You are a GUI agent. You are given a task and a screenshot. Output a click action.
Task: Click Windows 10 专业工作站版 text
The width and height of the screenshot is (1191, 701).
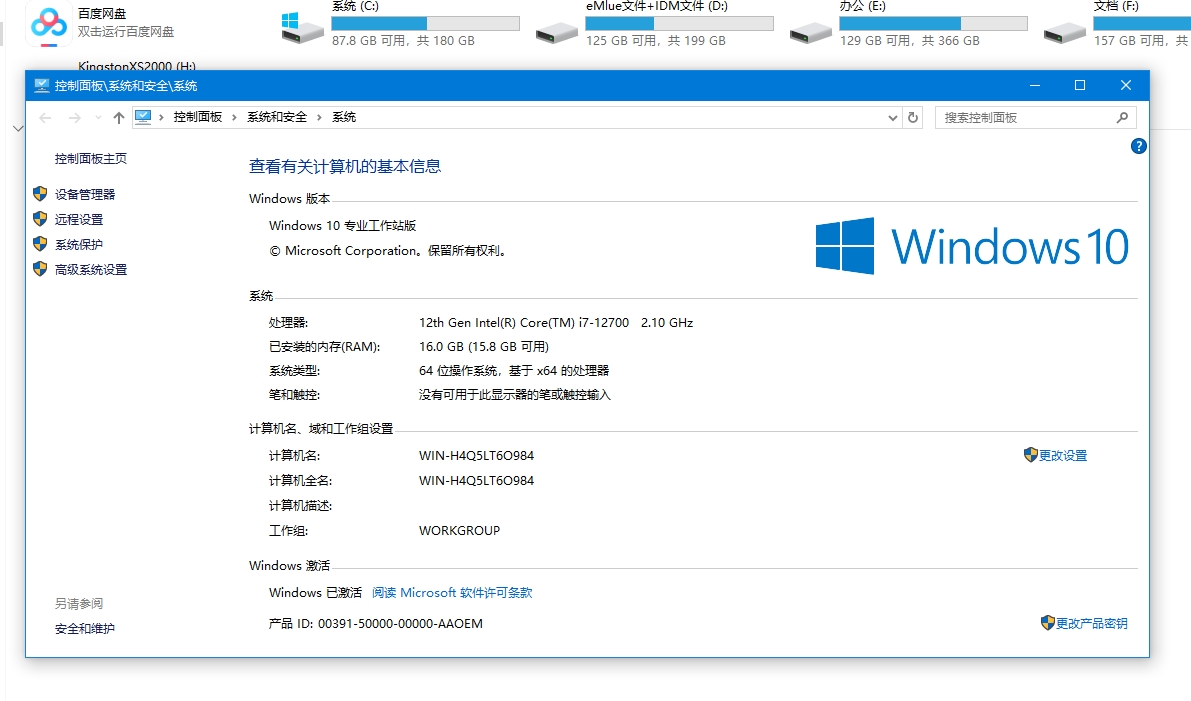[343, 225]
